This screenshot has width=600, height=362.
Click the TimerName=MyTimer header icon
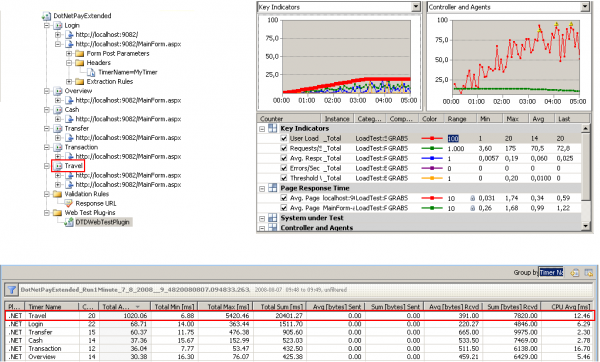click(x=91, y=72)
